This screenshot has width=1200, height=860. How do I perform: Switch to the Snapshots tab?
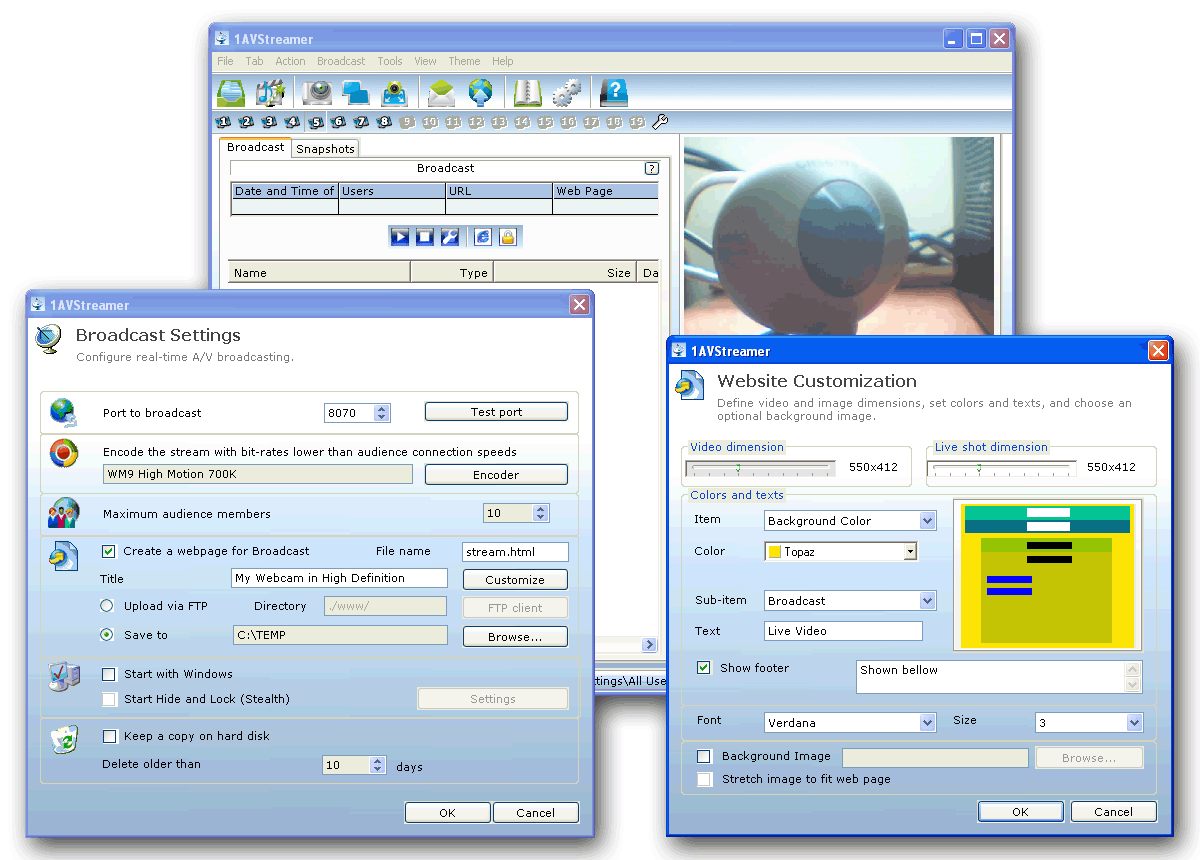pyautogui.click(x=325, y=149)
